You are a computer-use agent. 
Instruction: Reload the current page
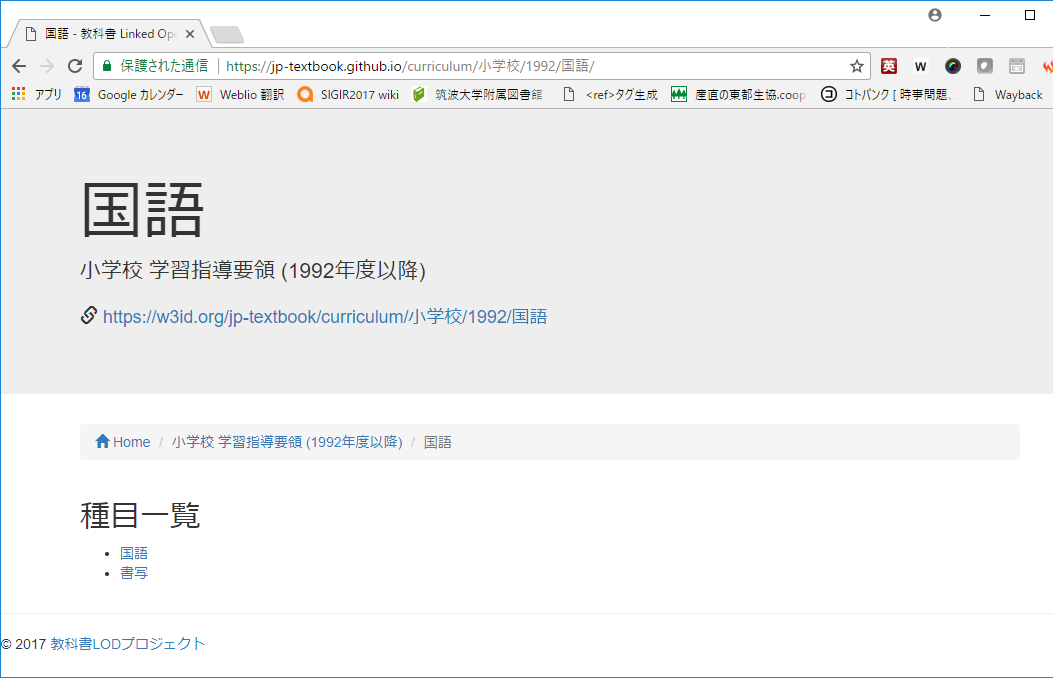pos(75,65)
